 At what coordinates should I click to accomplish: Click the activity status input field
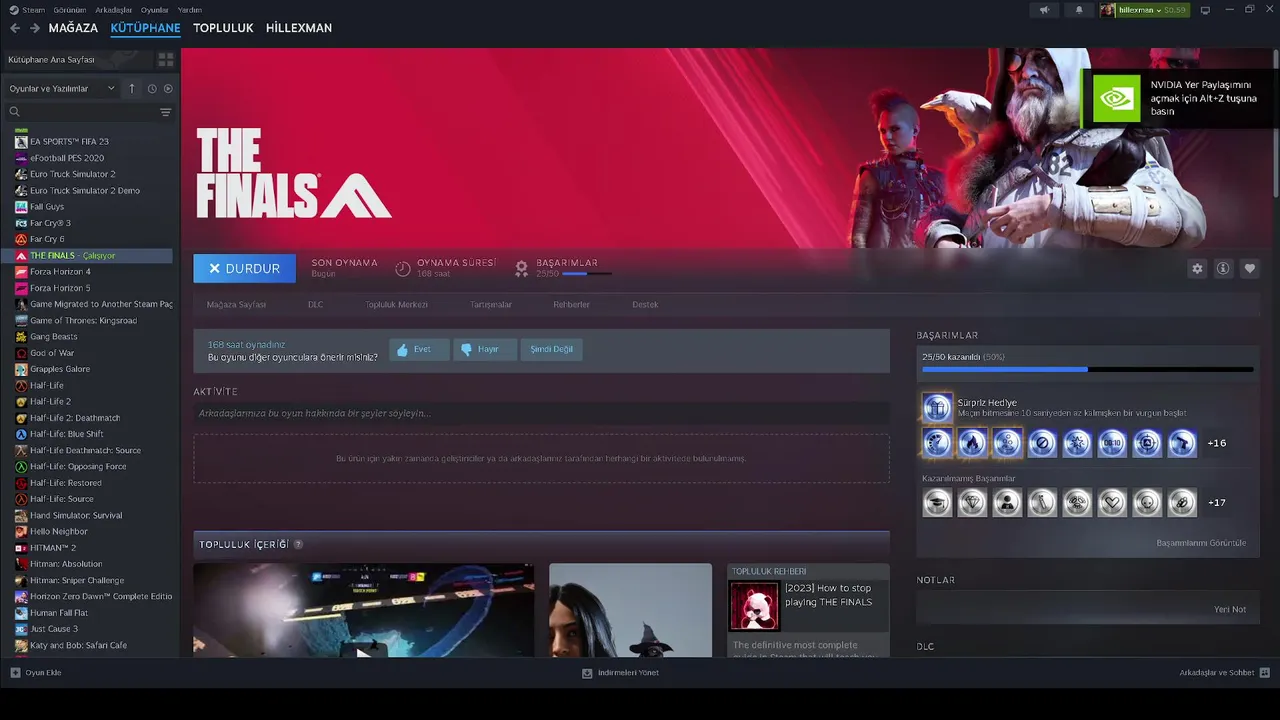tap(541, 413)
